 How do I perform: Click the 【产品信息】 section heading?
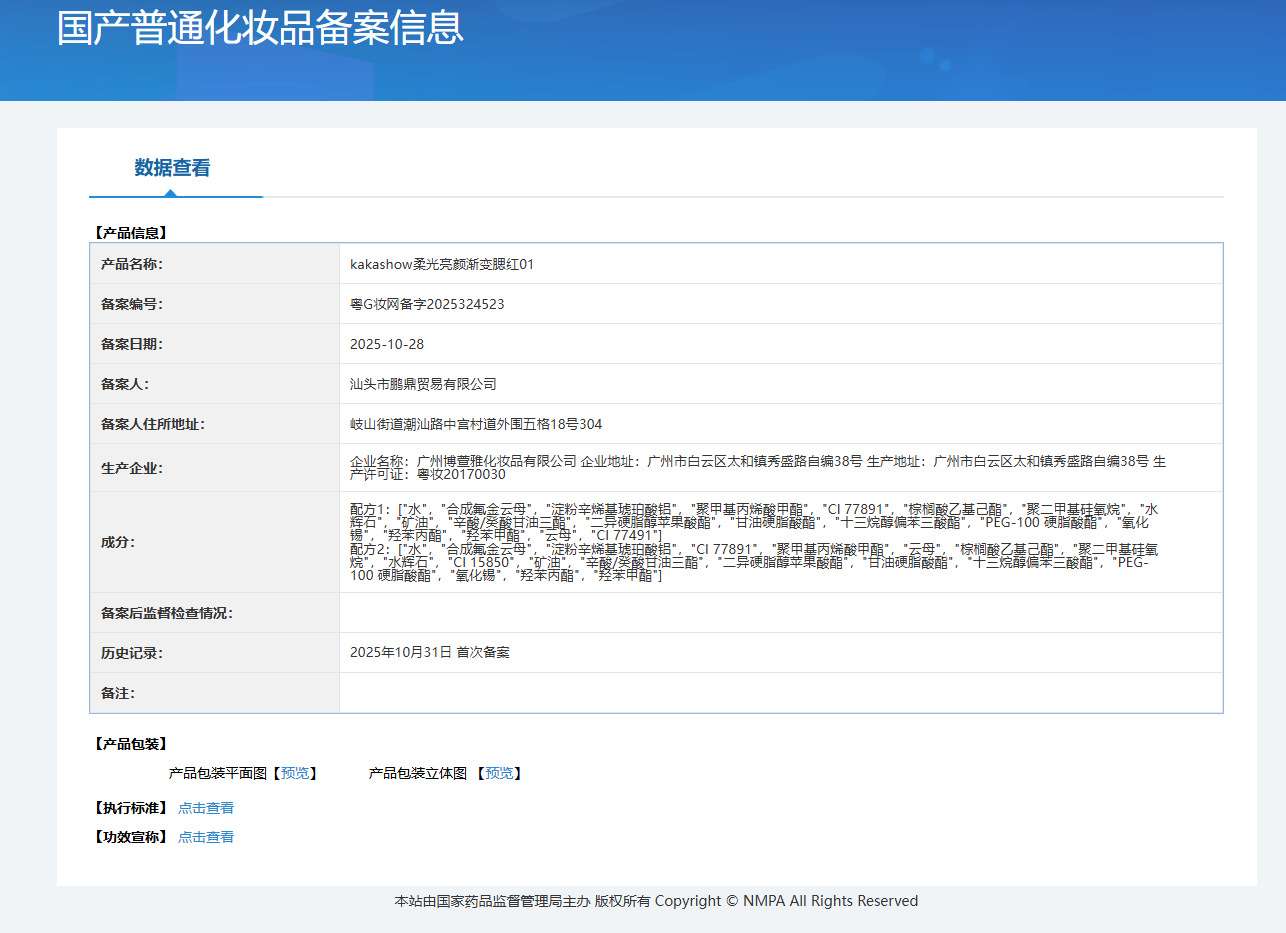click(x=130, y=233)
